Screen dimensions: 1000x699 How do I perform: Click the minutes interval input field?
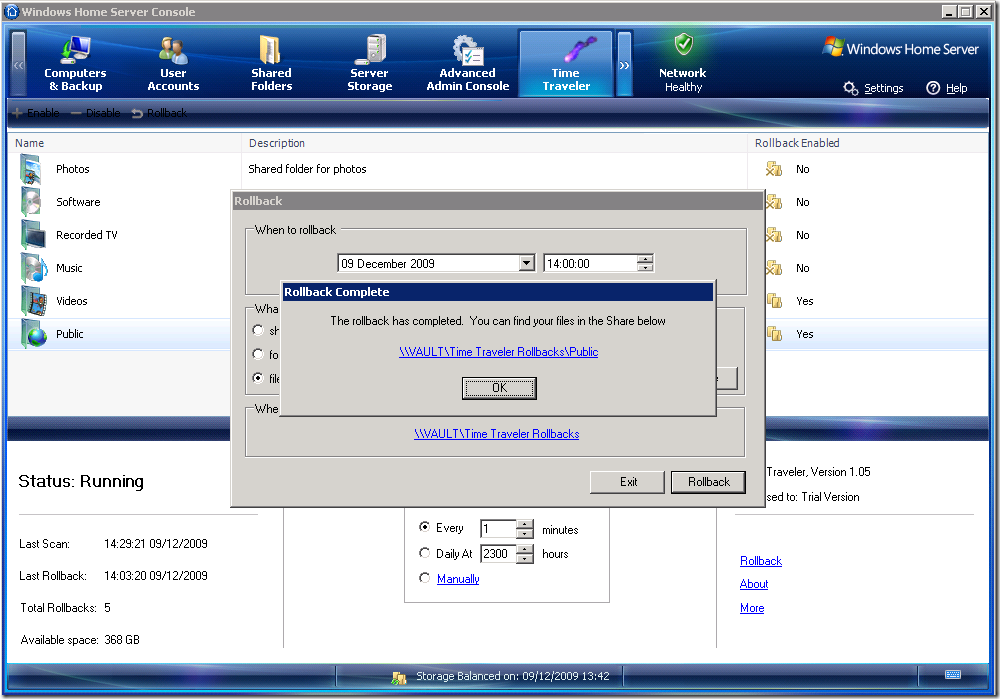click(498, 529)
